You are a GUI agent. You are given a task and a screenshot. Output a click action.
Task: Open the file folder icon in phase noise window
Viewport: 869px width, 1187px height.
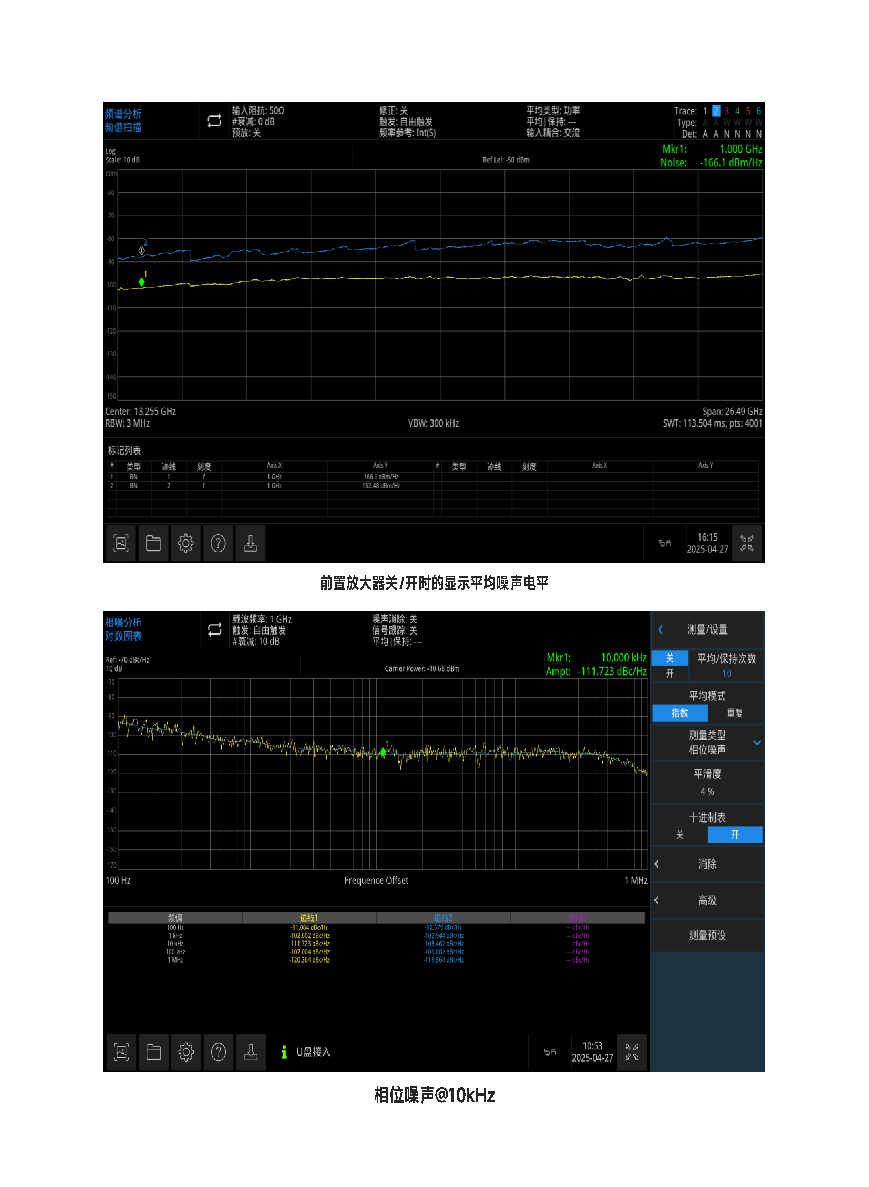click(x=153, y=1052)
